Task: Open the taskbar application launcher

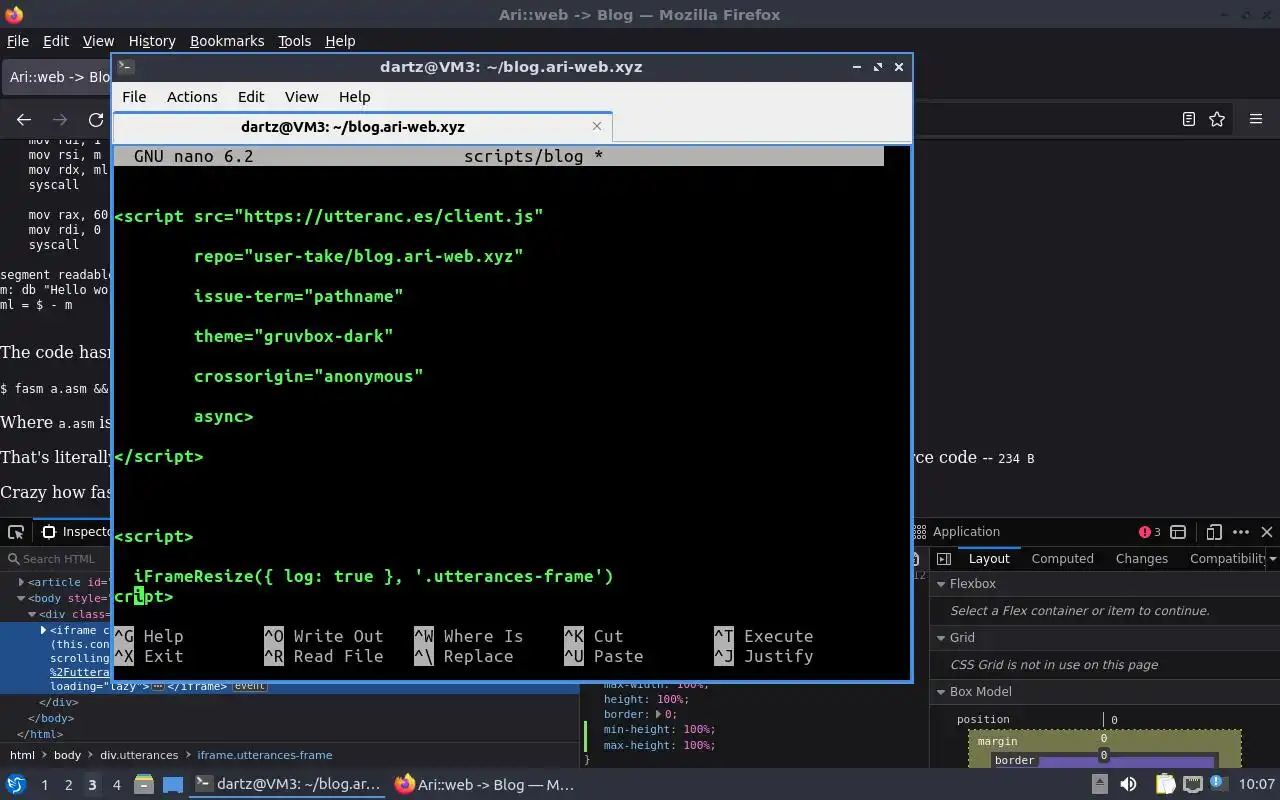Action: (x=15, y=784)
